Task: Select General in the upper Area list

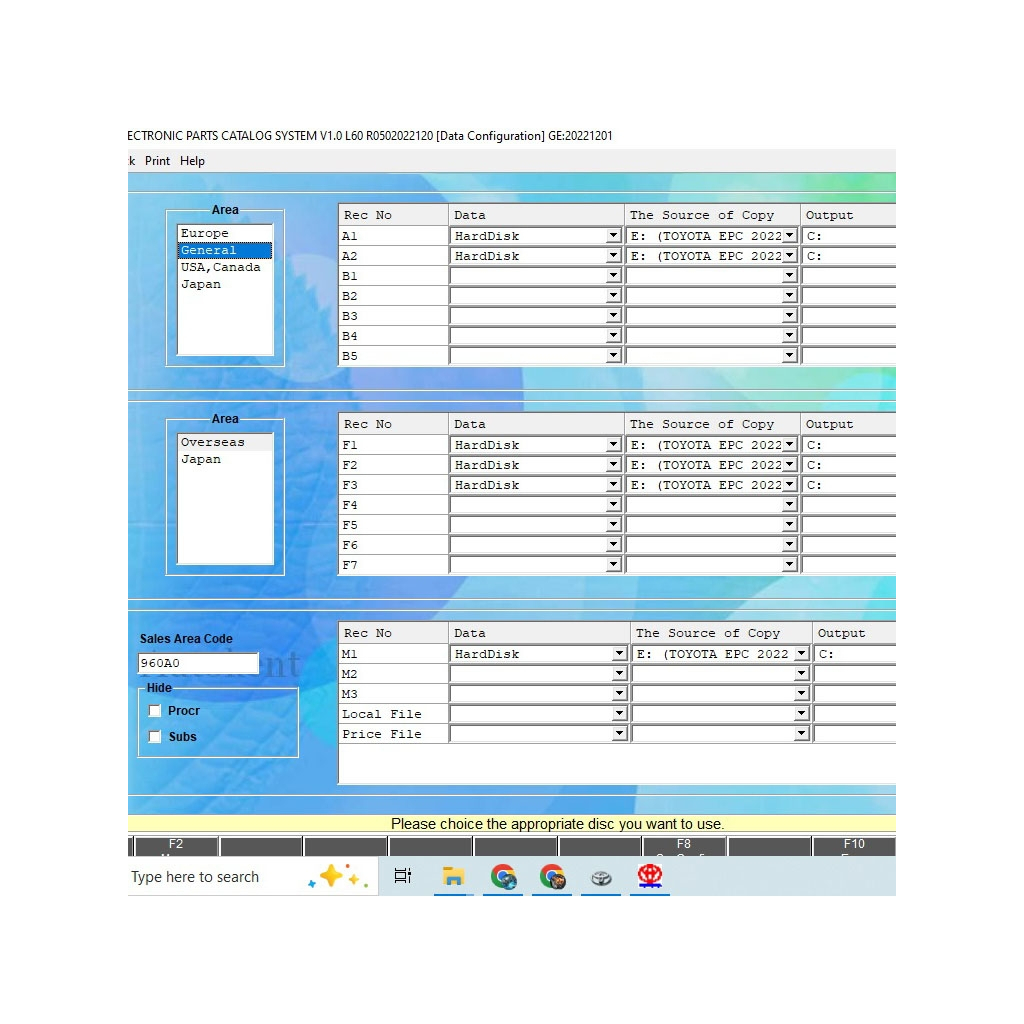Action: pos(225,250)
